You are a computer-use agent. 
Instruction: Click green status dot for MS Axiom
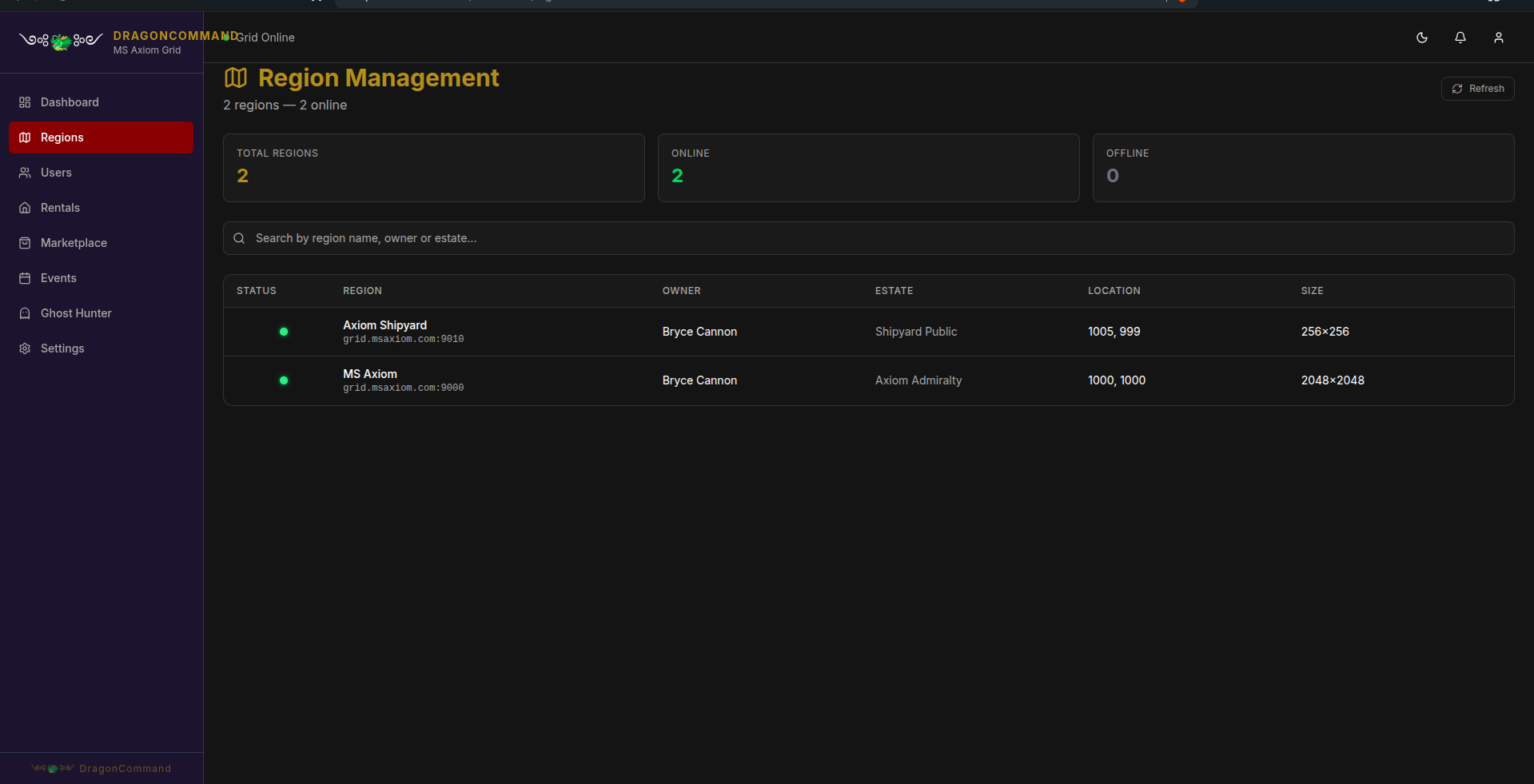pos(284,380)
